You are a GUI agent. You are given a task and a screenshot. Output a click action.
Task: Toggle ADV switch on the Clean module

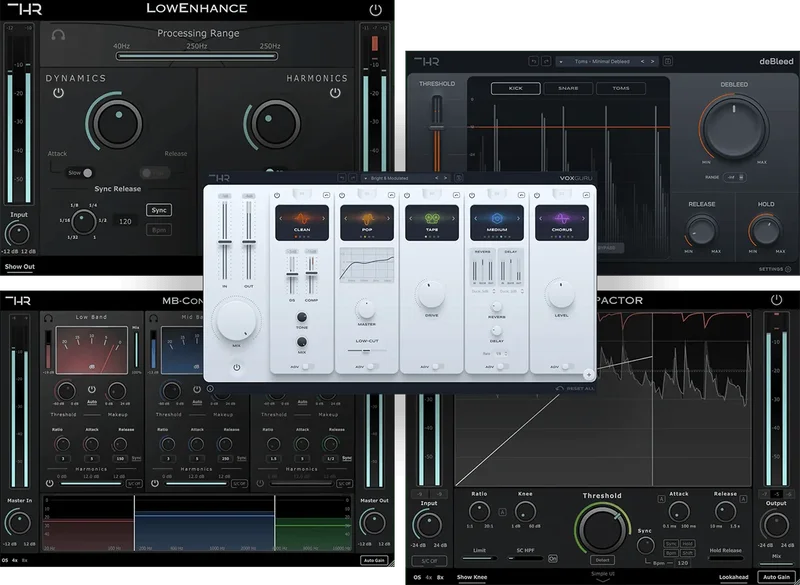coord(308,367)
